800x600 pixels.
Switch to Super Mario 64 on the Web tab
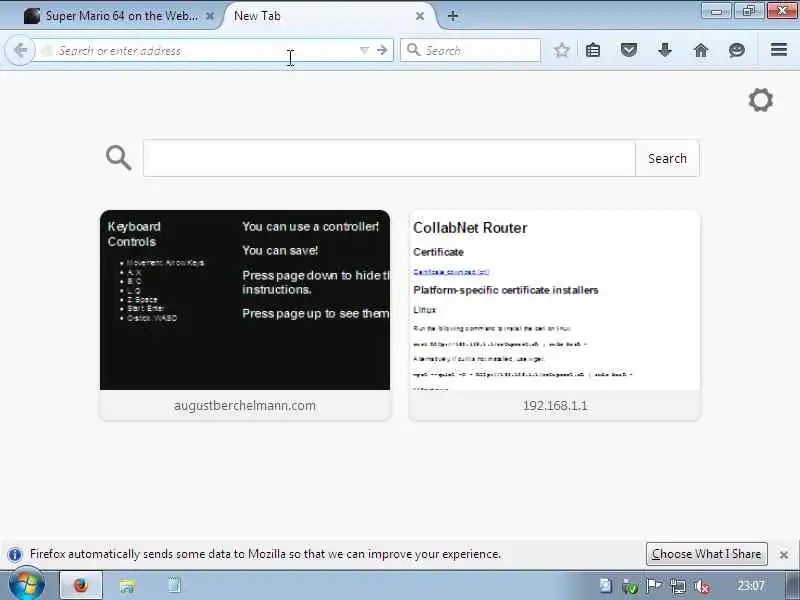[120, 16]
